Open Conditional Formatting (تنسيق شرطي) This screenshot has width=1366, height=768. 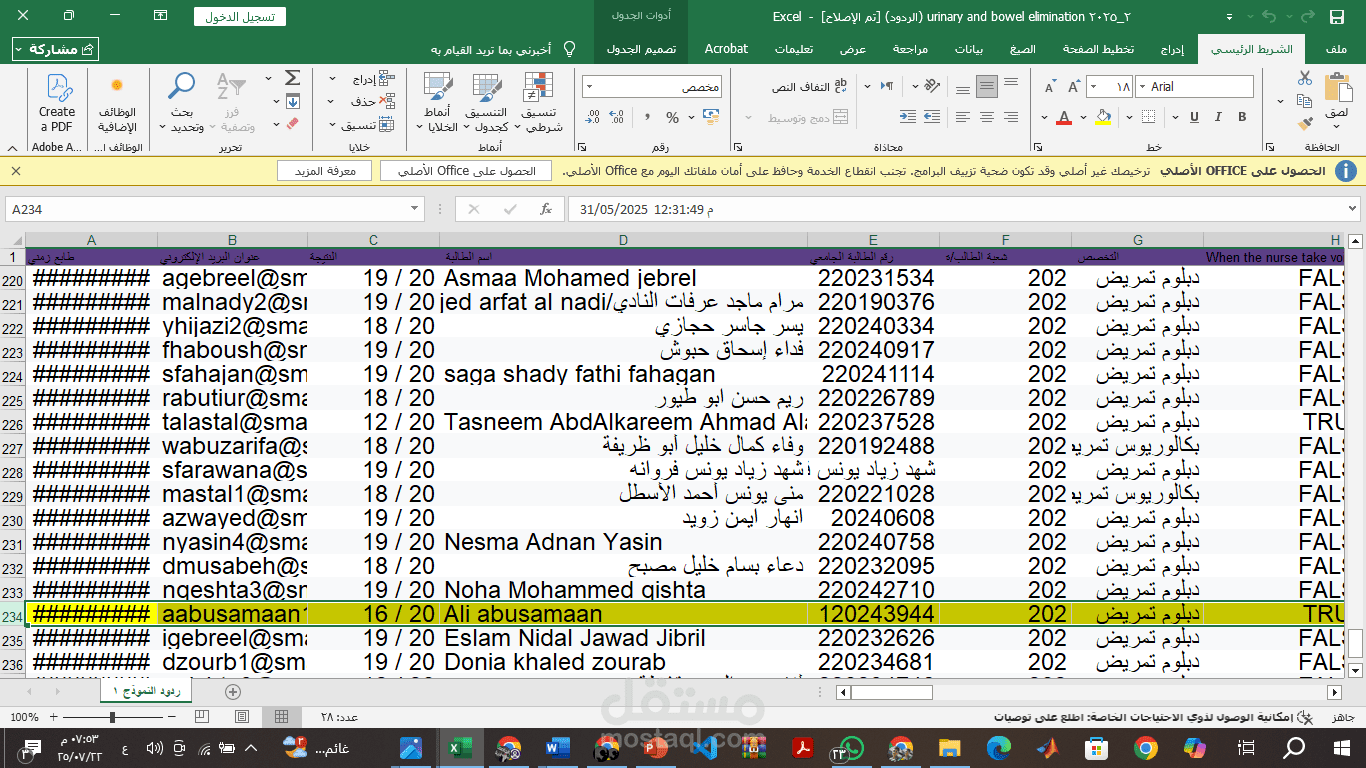point(538,103)
